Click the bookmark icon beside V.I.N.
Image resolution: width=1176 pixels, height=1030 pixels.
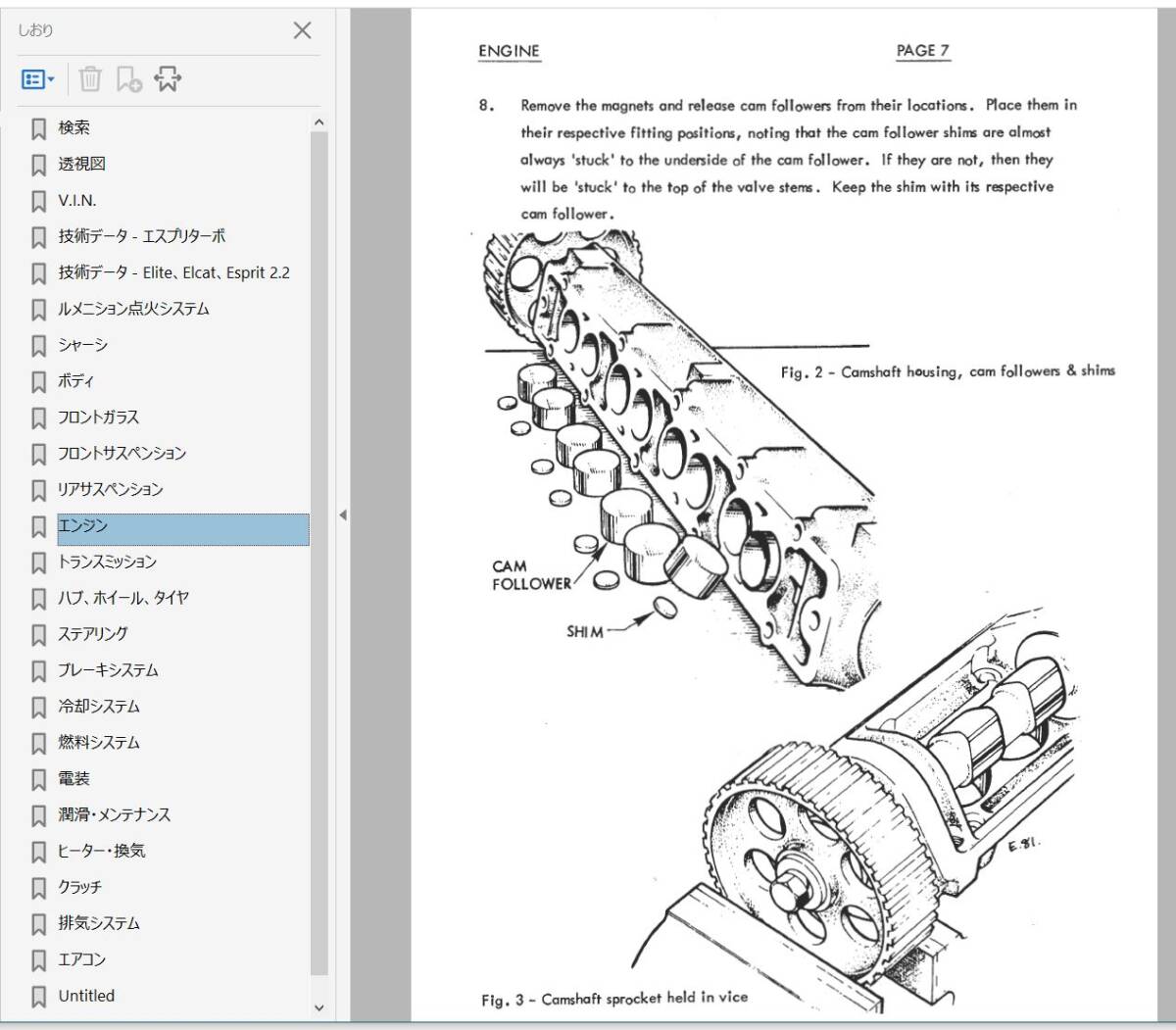[x=38, y=201]
